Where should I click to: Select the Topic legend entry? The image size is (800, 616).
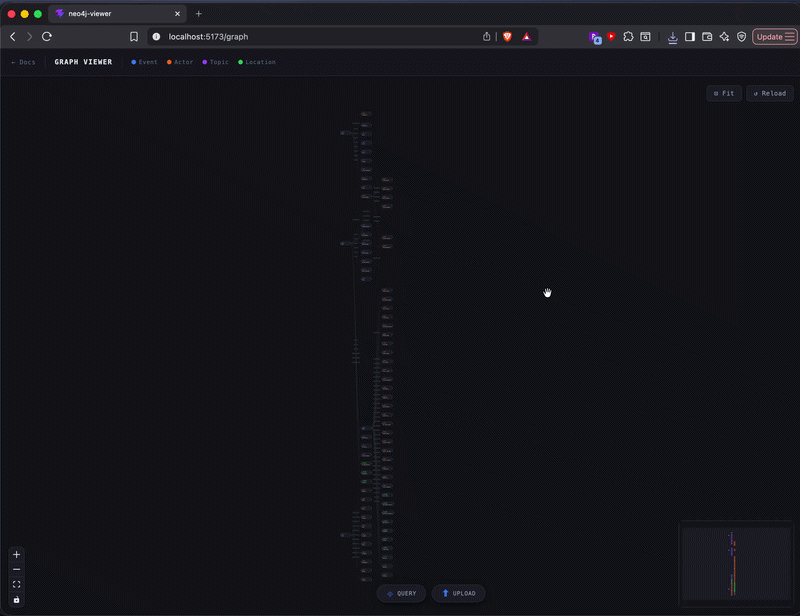pos(215,62)
